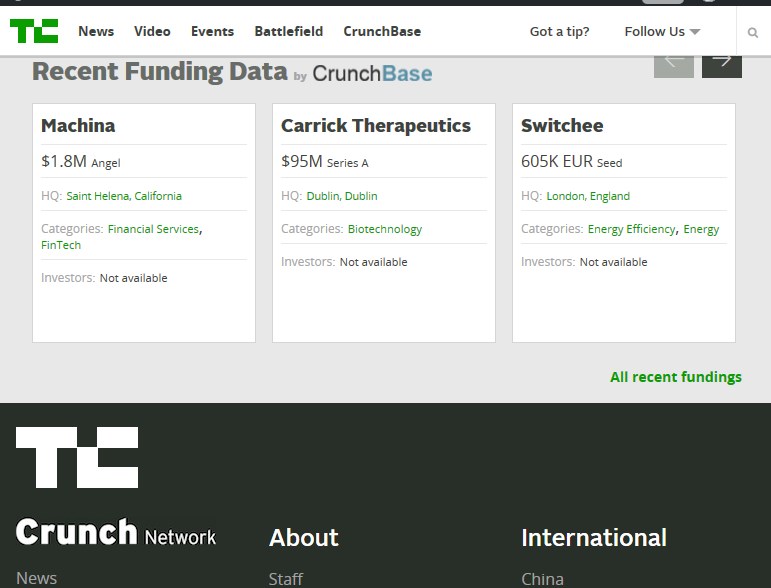Select the Energy category link on Switchee
The height and width of the screenshot is (588, 771).
click(x=701, y=230)
